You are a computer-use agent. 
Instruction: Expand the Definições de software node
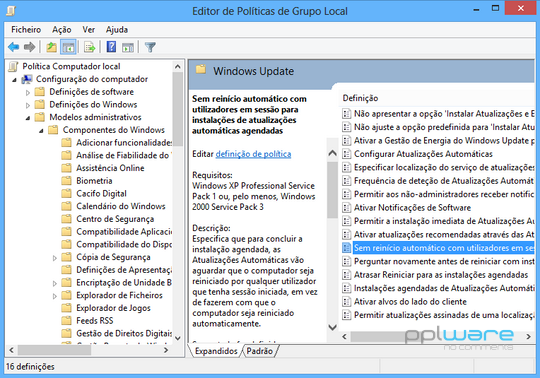click(28, 92)
